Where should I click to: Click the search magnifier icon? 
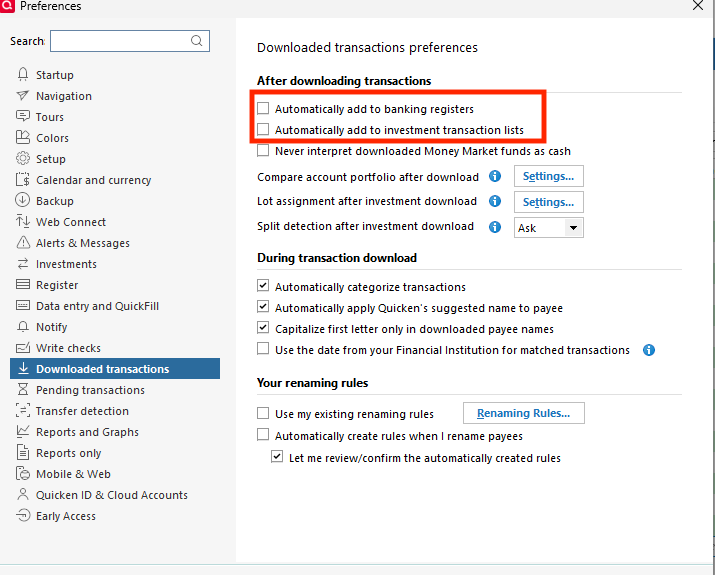197,41
